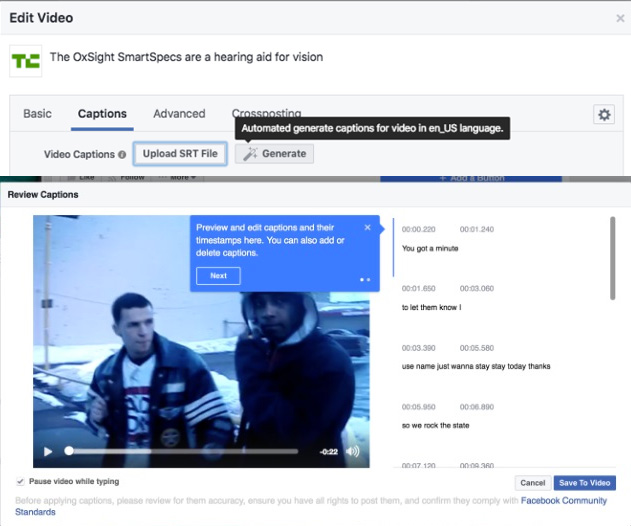Dismiss the blue caption preview tooltip

point(367,227)
